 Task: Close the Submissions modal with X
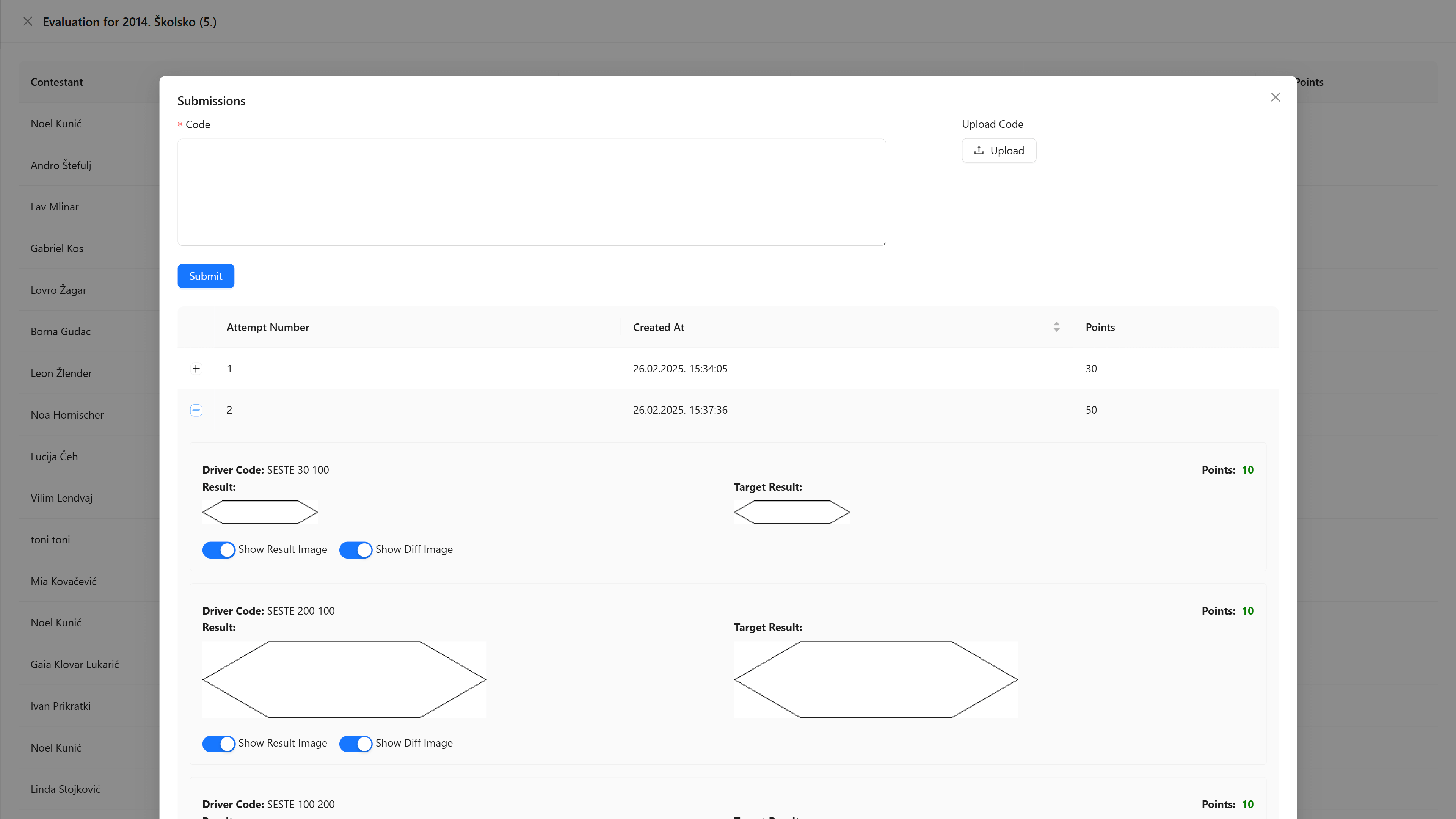[1275, 97]
